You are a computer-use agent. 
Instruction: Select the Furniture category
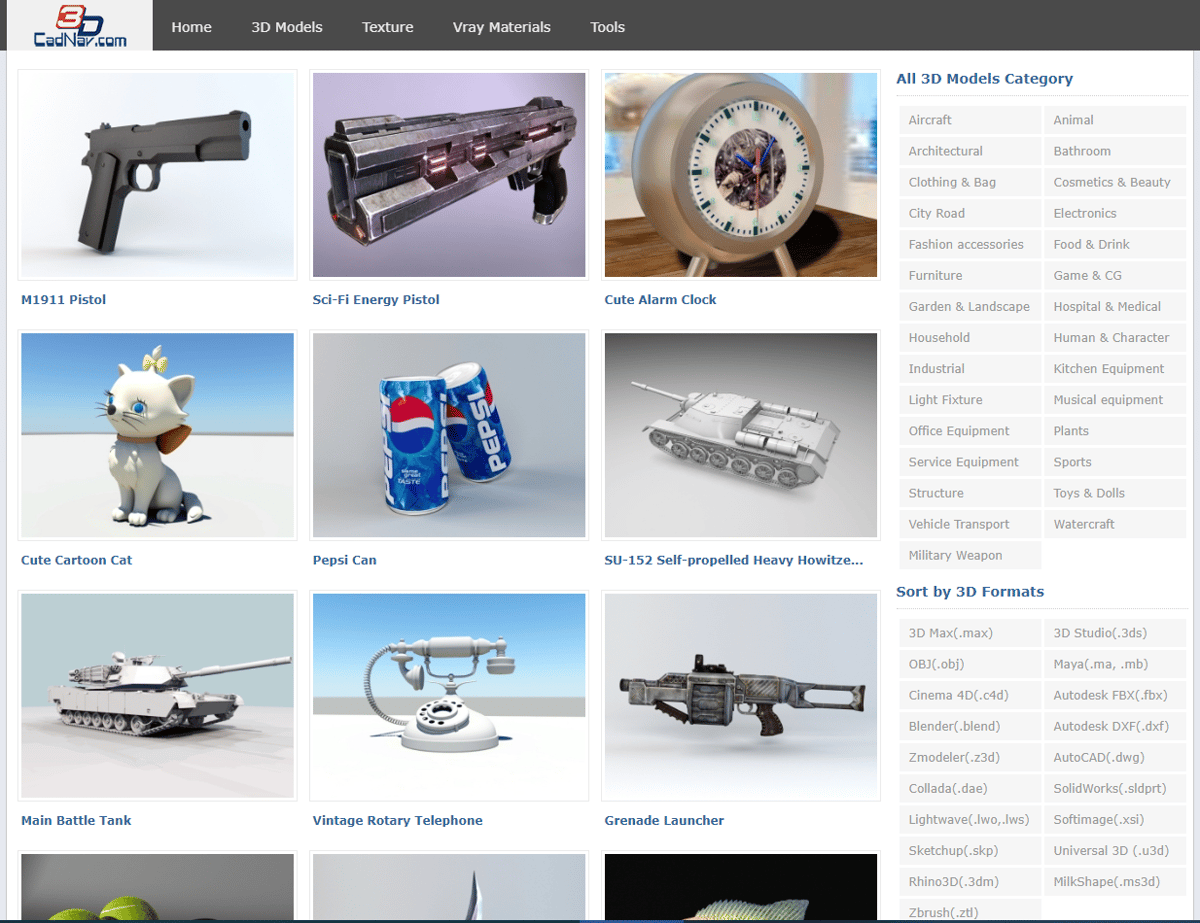click(970, 275)
